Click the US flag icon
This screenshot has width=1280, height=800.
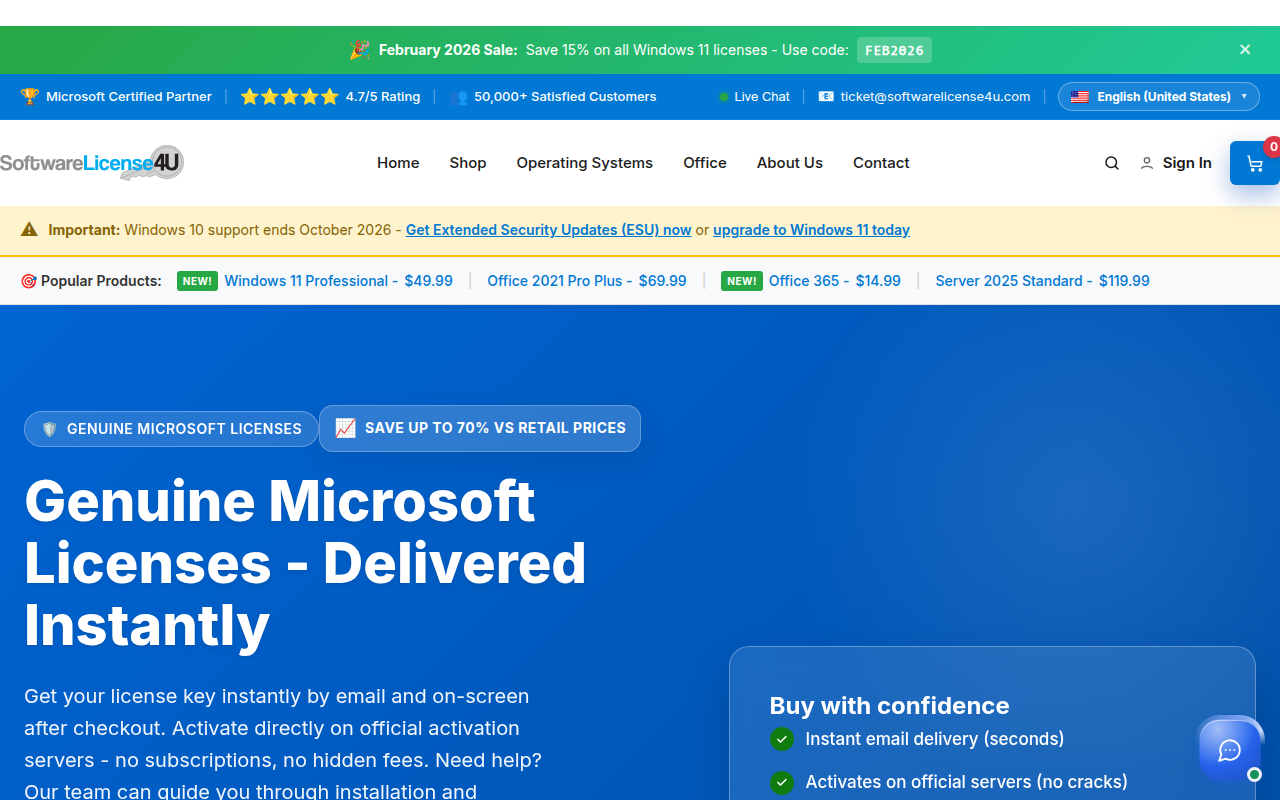1080,97
